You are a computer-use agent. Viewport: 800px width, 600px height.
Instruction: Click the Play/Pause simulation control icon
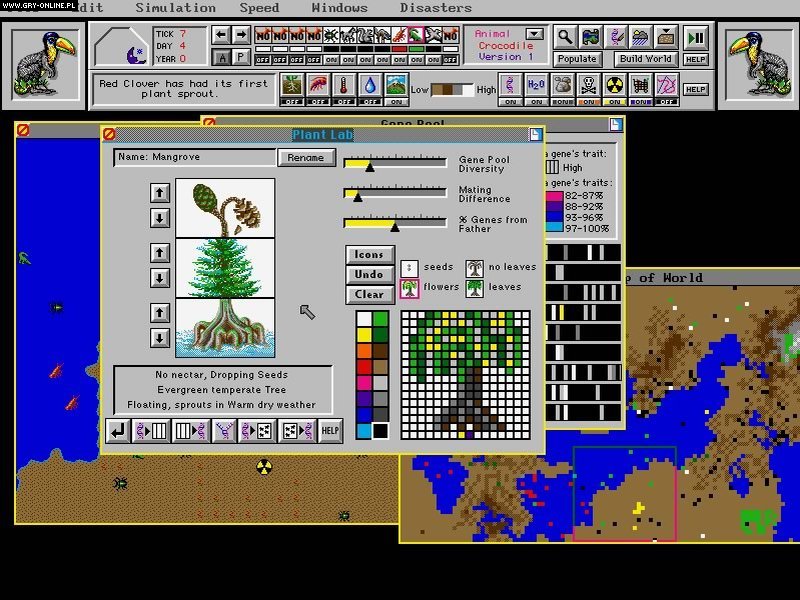coord(697,39)
